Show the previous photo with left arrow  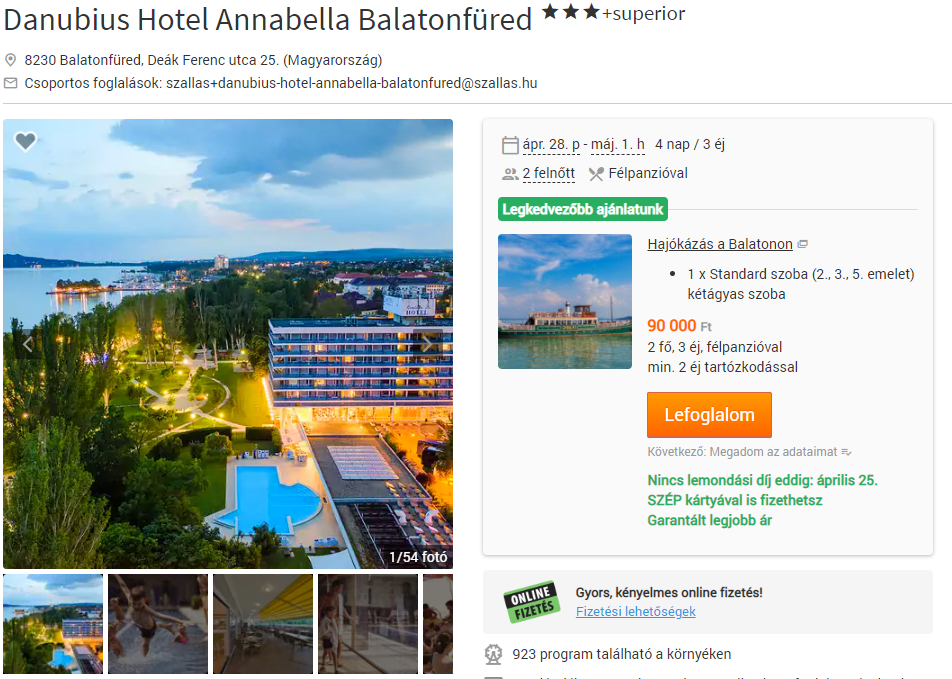[27, 344]
